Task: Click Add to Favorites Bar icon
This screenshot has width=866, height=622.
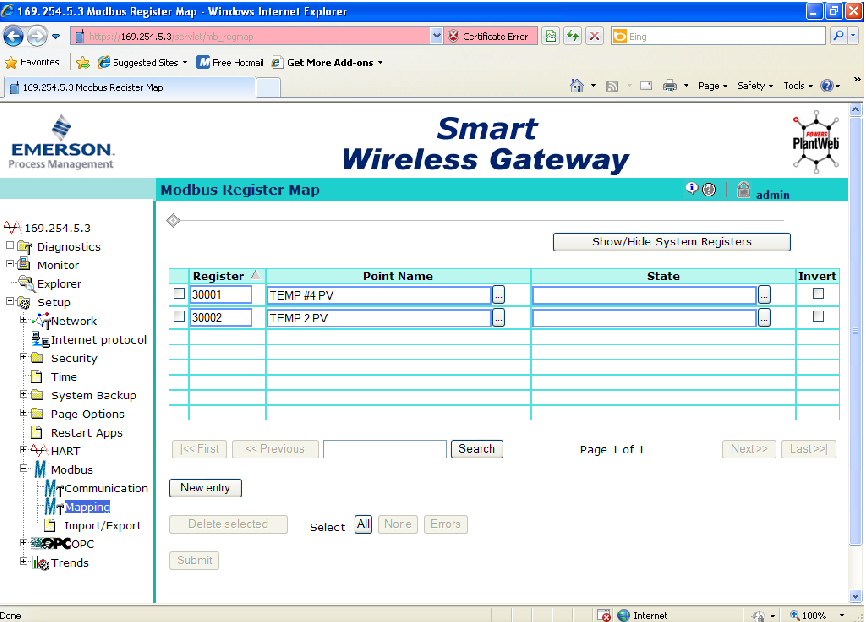Action: pos(83,62)
